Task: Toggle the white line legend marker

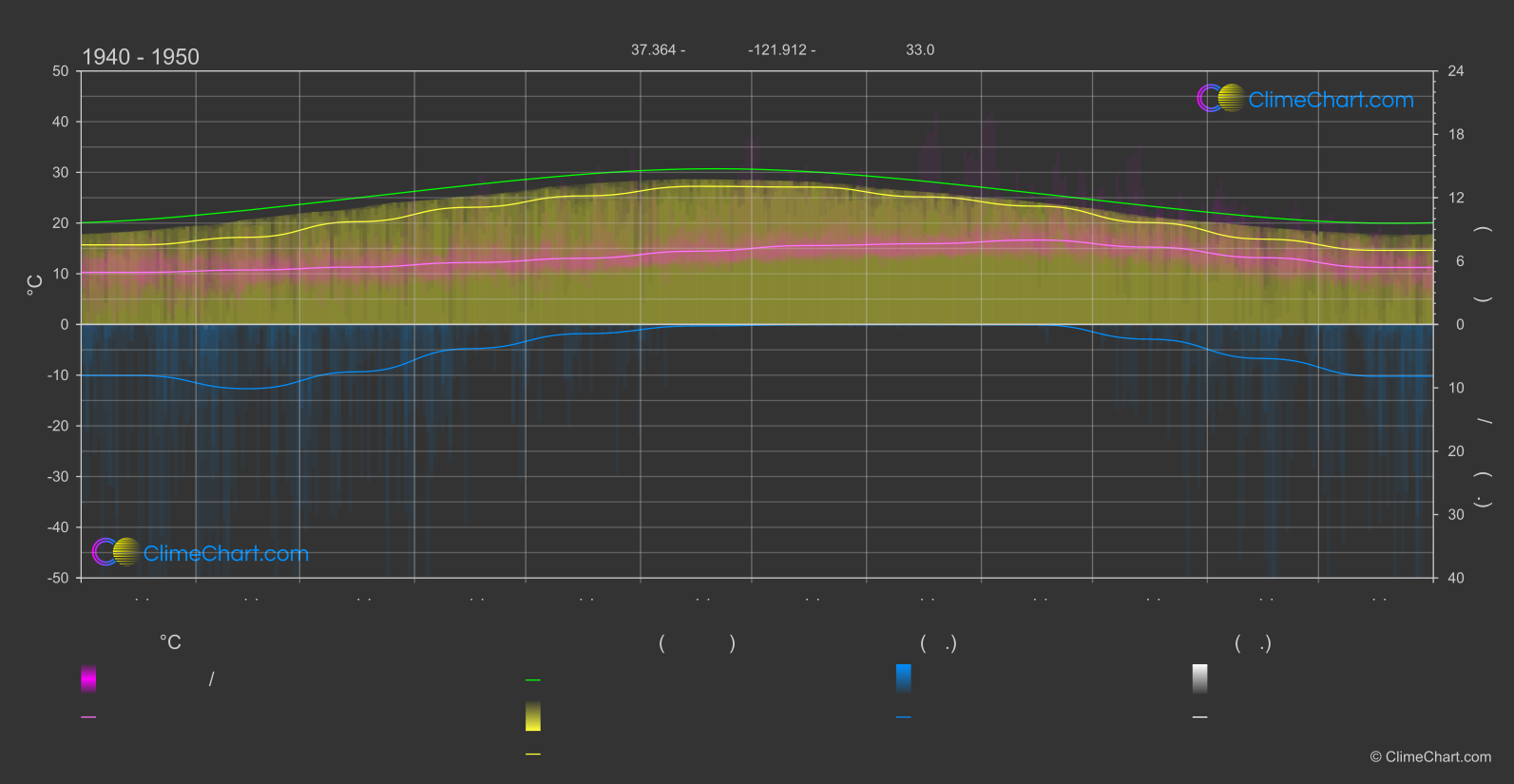Action: (x=1200, y=717)
